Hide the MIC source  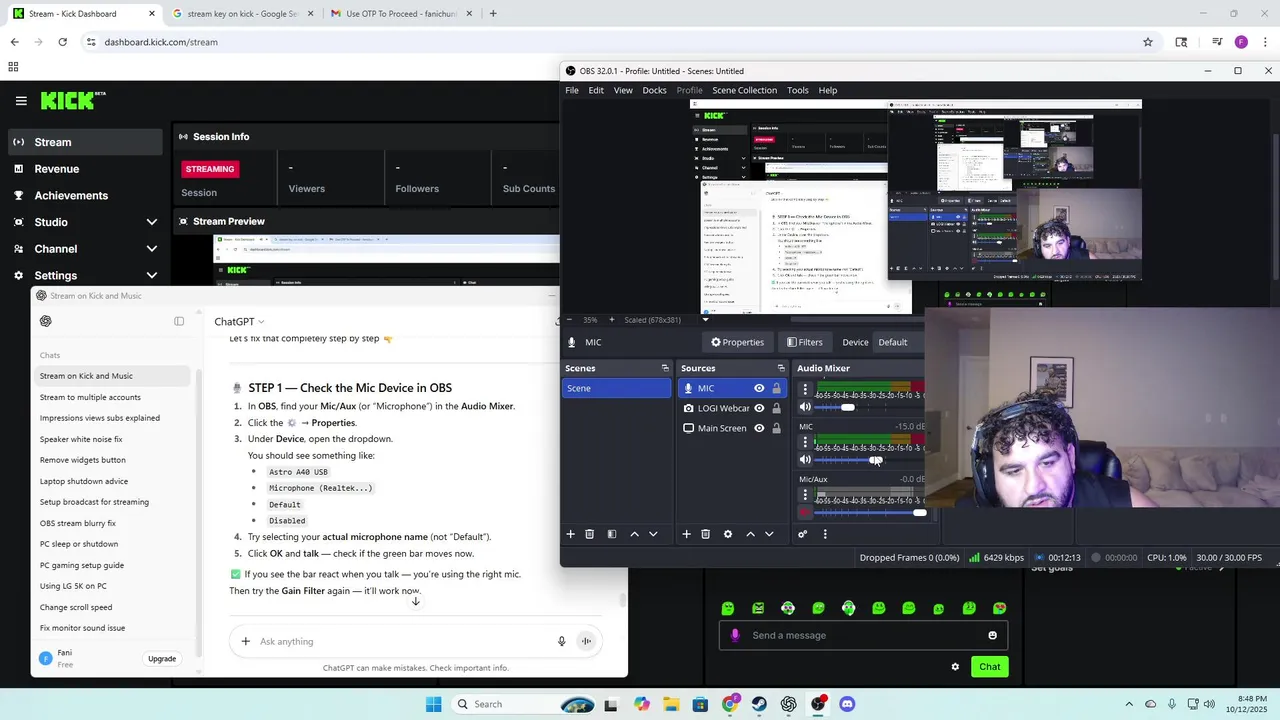coord(759,388)
